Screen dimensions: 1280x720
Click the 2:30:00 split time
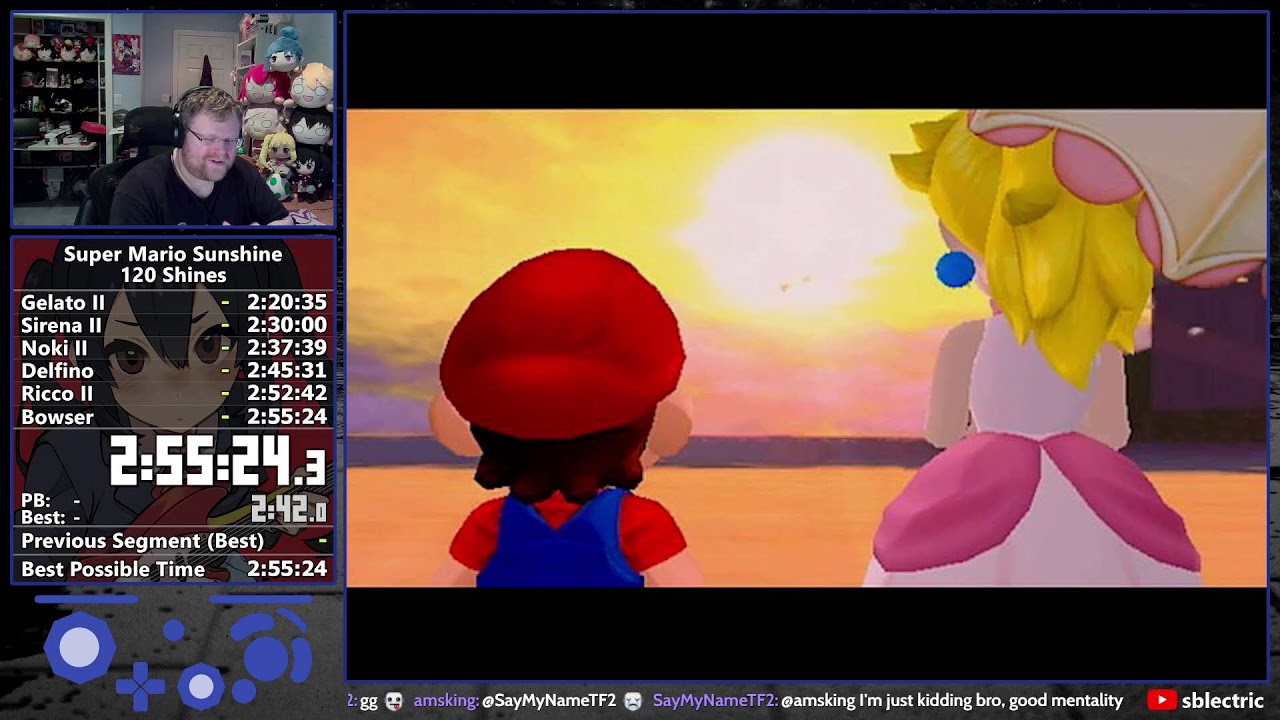click(x=287, y=325)
